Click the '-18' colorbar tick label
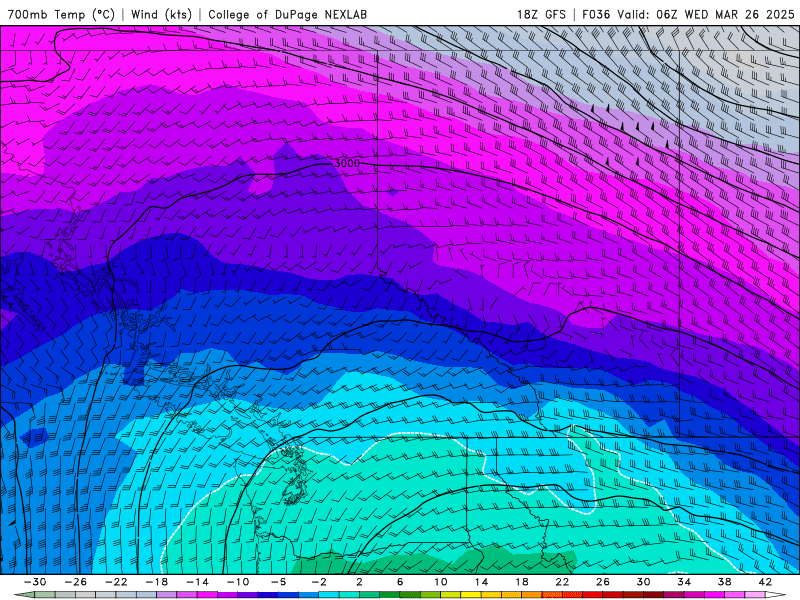The image size is (800, 600). [x=157, y=582]
